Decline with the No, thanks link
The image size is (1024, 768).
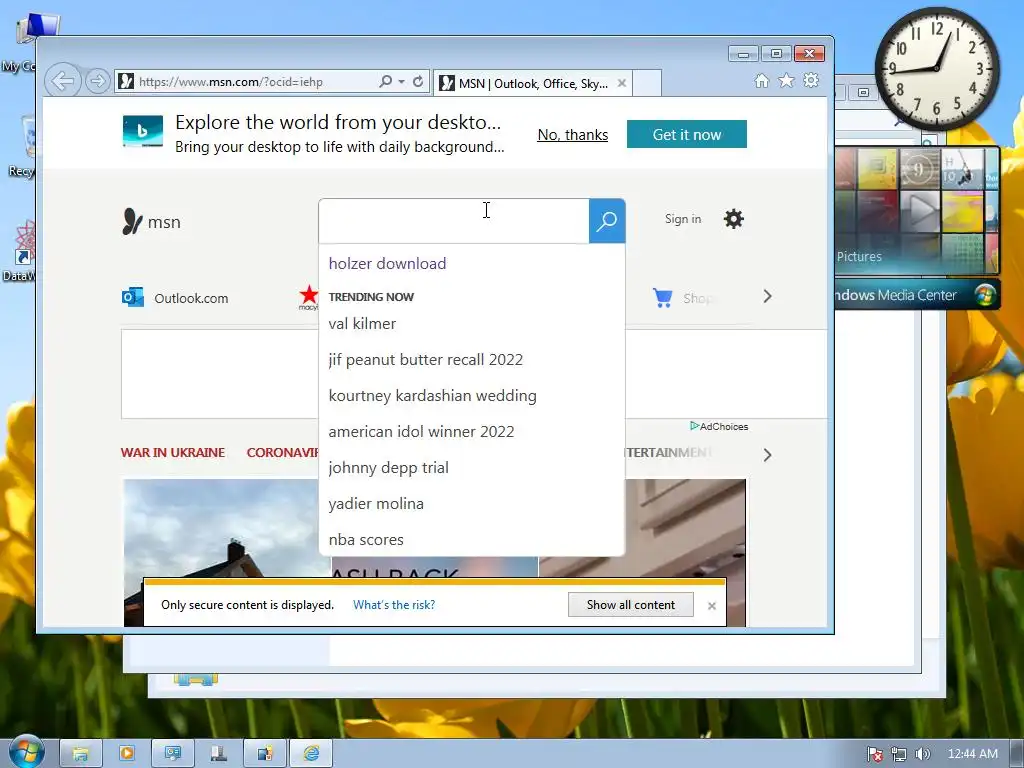(x=573, y=135)
